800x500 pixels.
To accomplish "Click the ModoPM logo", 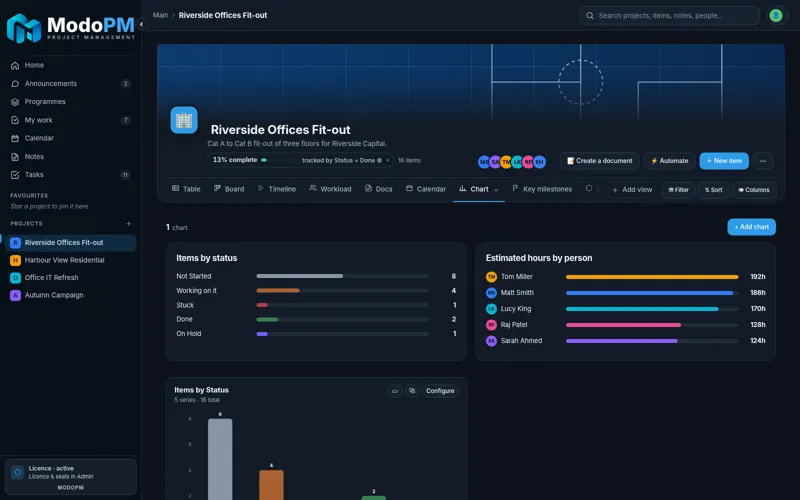I will pos(71,28).
